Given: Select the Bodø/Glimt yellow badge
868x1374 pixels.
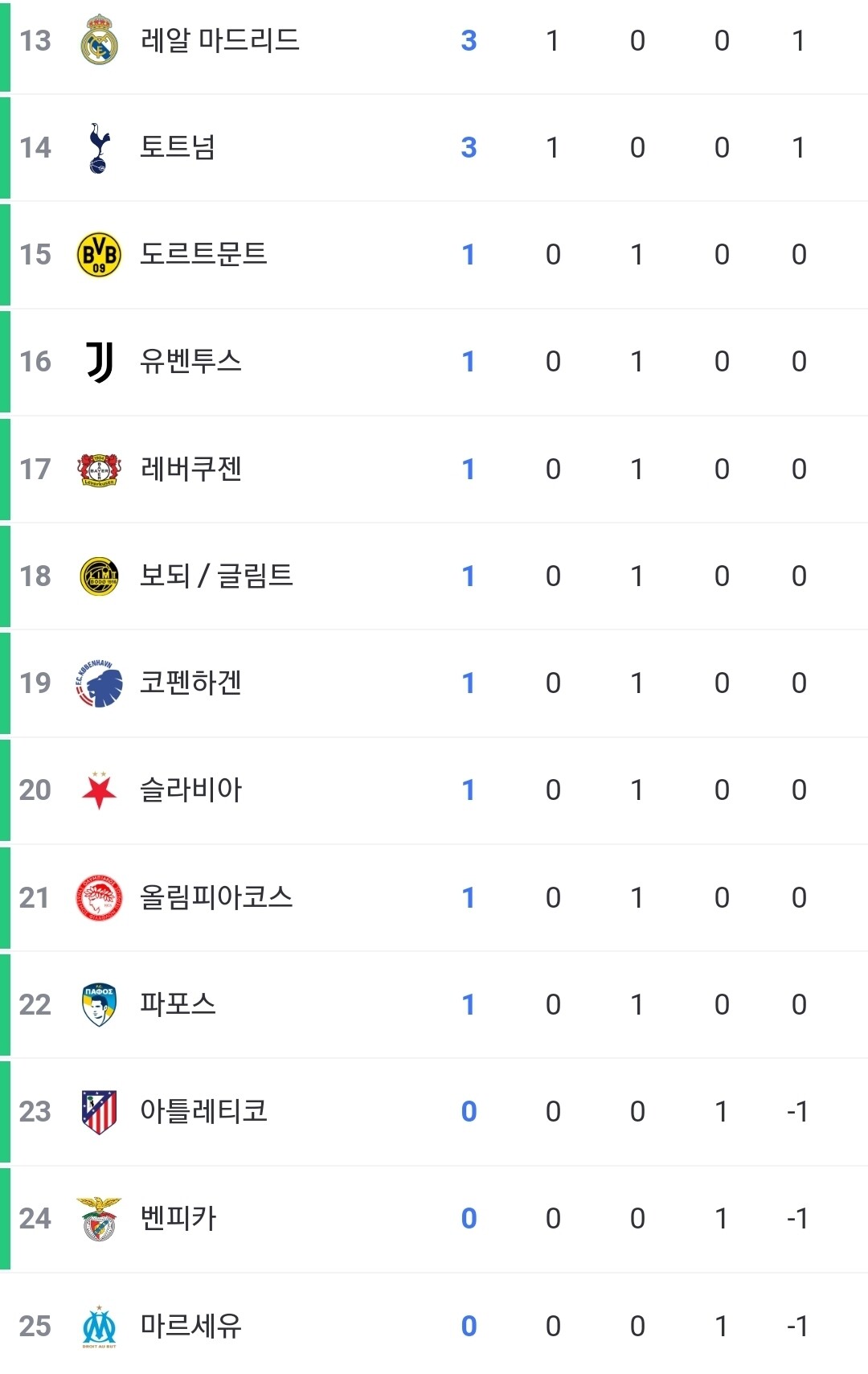Looking at the screenshot, I should coord(99,576).
